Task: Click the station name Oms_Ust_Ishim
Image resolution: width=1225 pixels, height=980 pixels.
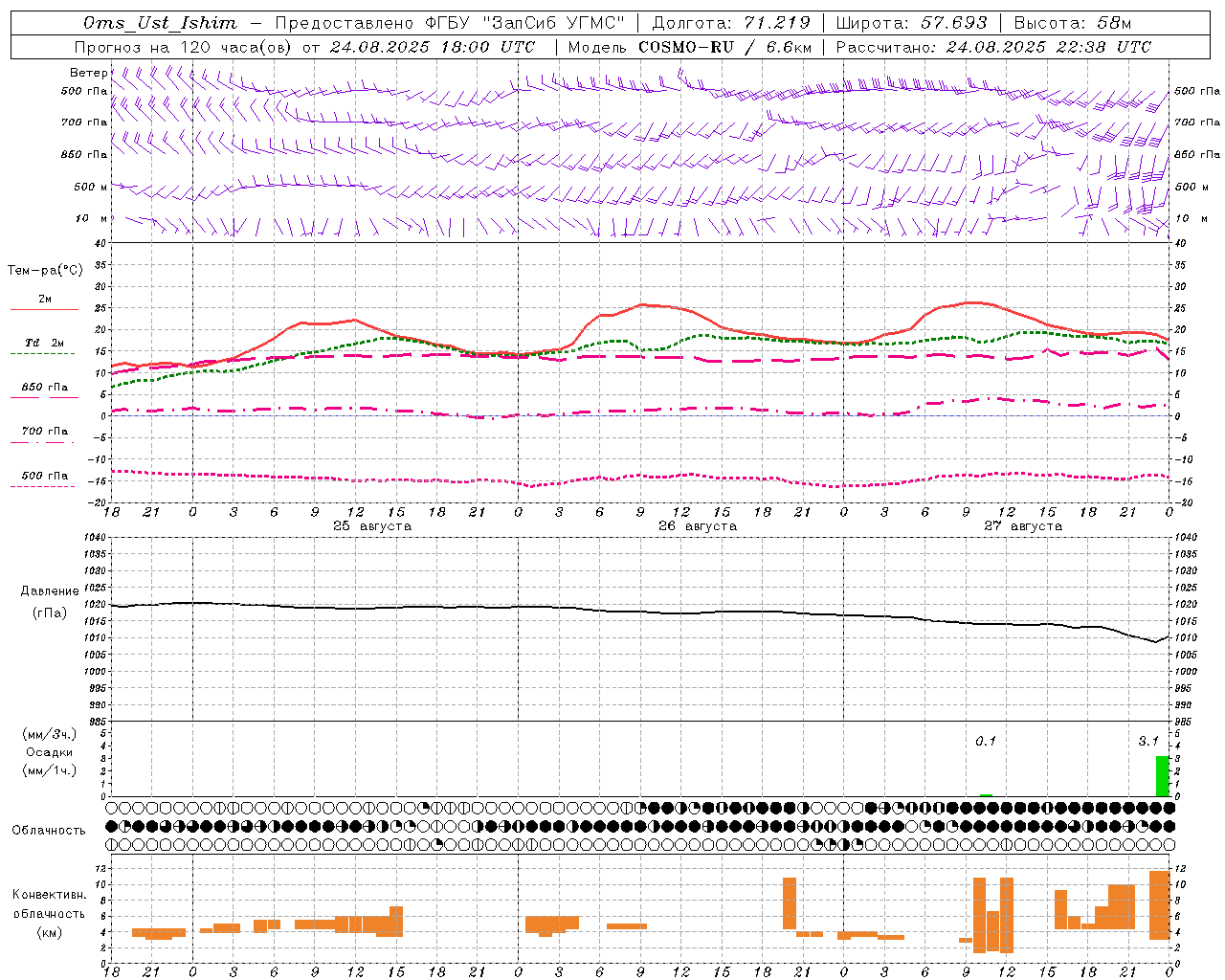Action: tap(160, 23)
